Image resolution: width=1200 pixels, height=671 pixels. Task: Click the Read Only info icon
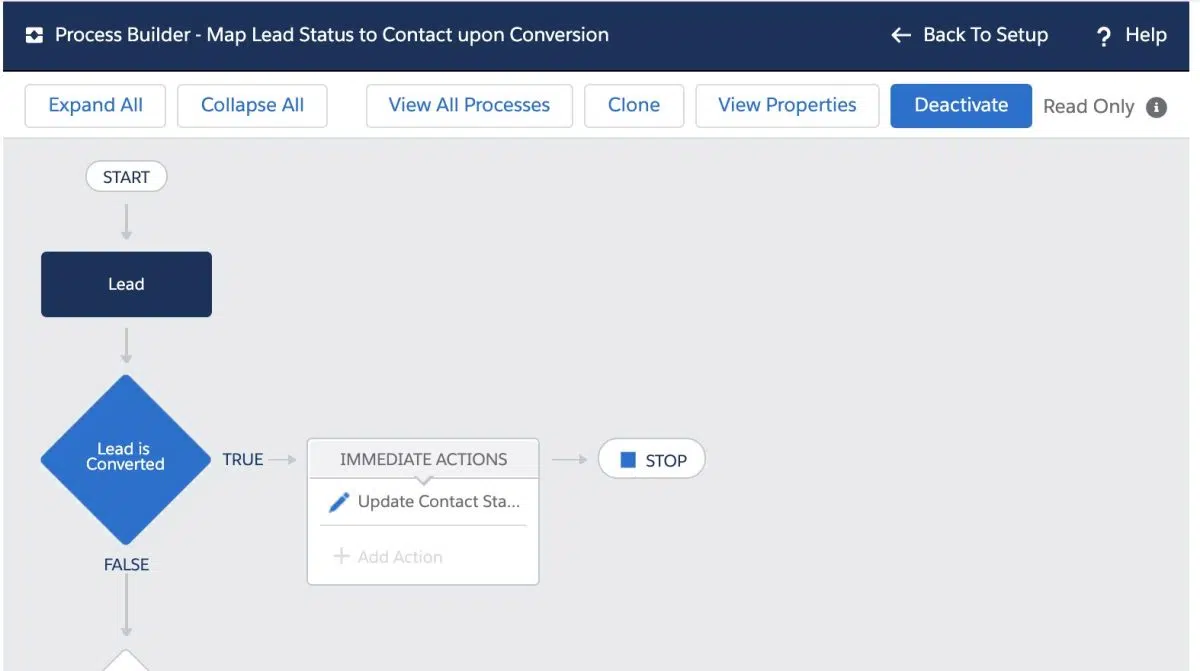click(x=1157, y=107)
